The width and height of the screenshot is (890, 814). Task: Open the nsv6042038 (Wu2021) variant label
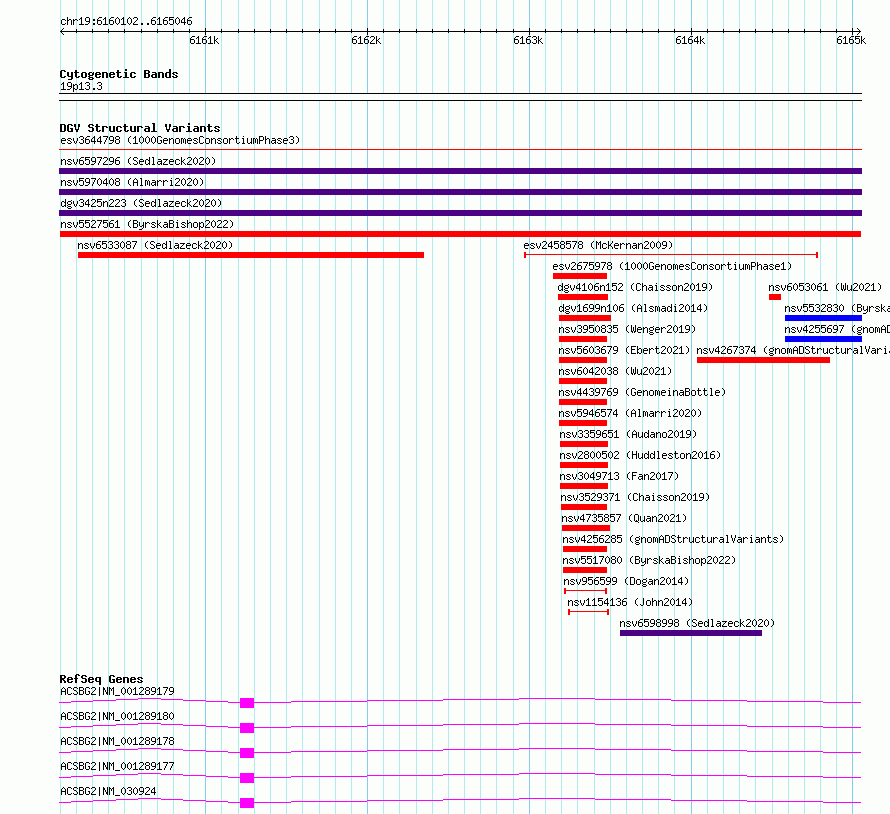pyautogui.click(x=615, y=371)
